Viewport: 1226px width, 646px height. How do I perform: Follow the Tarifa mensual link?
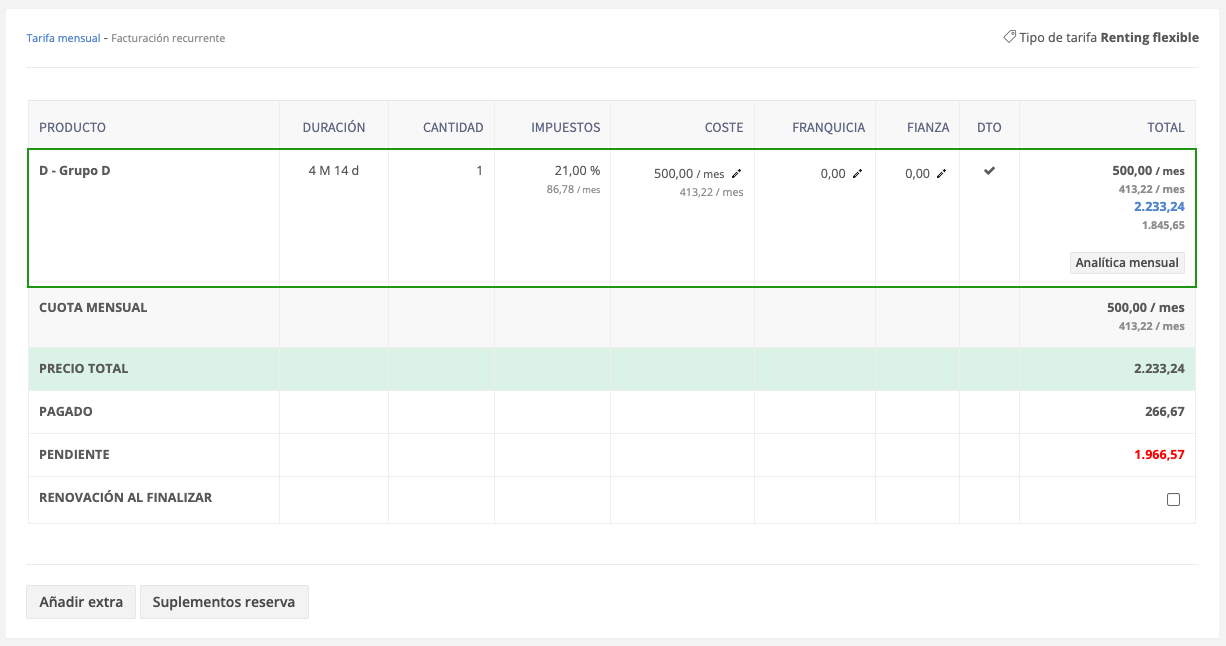(x=63, y=38)
